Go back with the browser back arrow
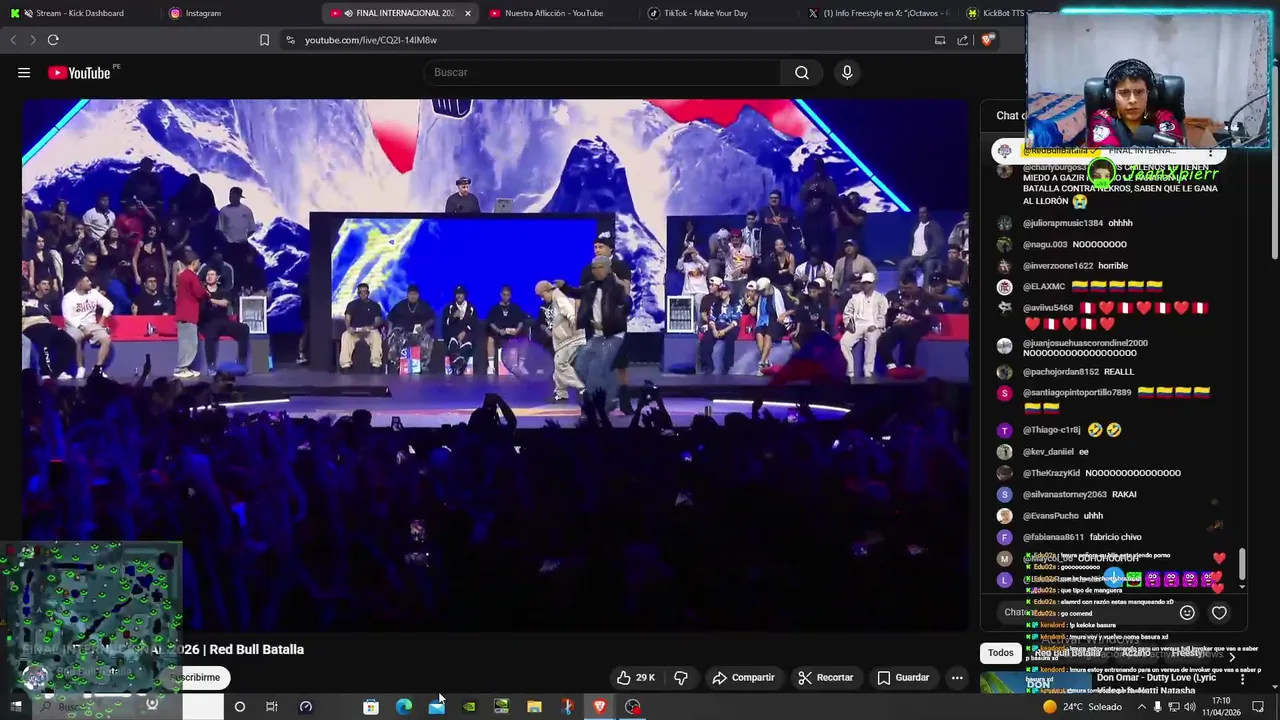The width and height of the screenshot is (1280, 720). pyautogui.click(x=13, y=40)
